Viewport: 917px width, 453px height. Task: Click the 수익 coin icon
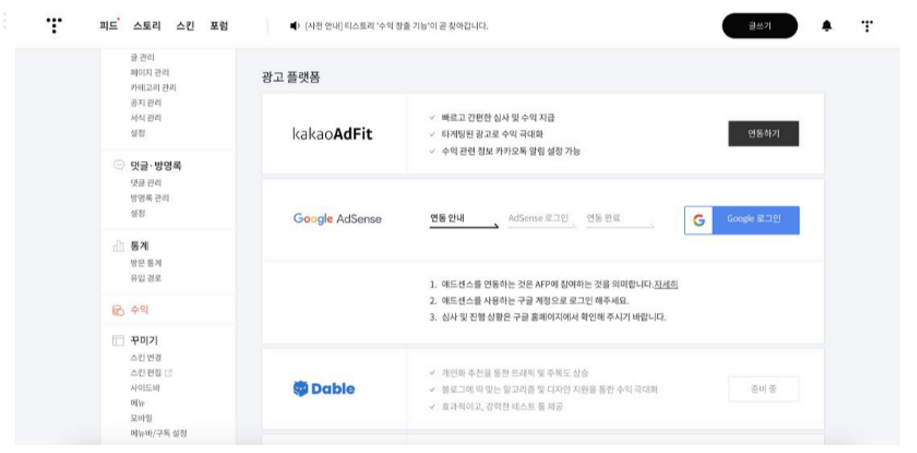118,310
